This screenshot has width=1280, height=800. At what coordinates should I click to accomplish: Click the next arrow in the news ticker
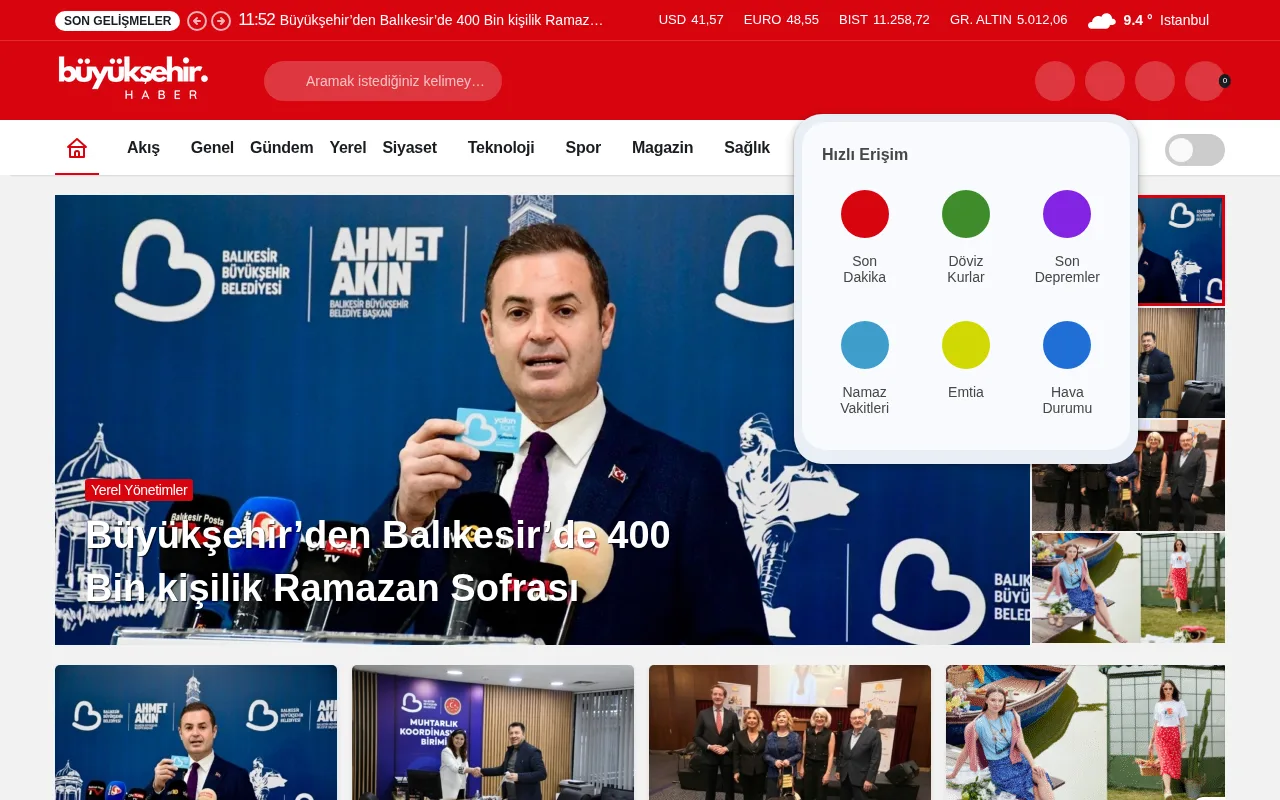click(x=220, y=19)
